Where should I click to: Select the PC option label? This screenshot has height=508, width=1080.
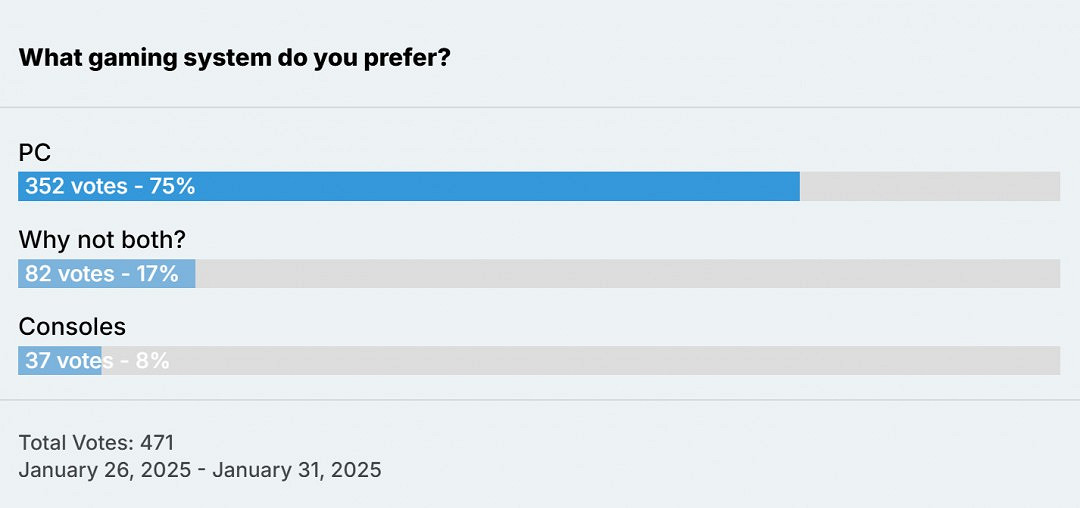click(35, 153)
